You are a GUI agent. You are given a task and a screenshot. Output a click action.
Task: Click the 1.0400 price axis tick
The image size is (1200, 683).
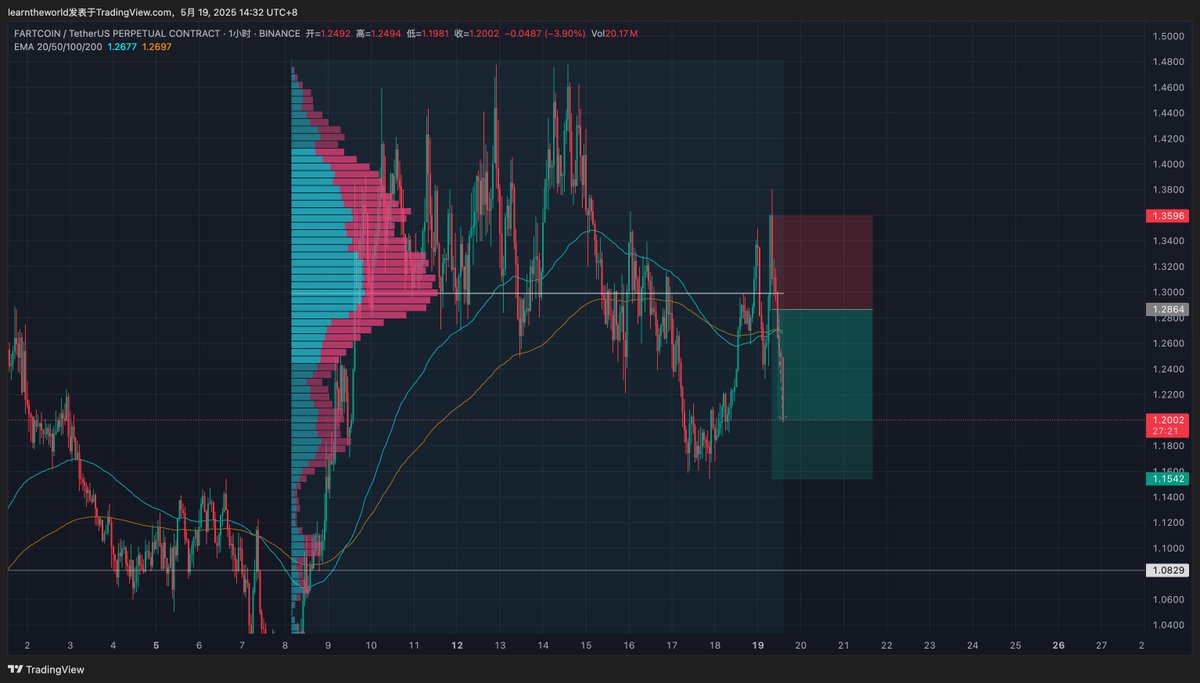click(1168, 625)
